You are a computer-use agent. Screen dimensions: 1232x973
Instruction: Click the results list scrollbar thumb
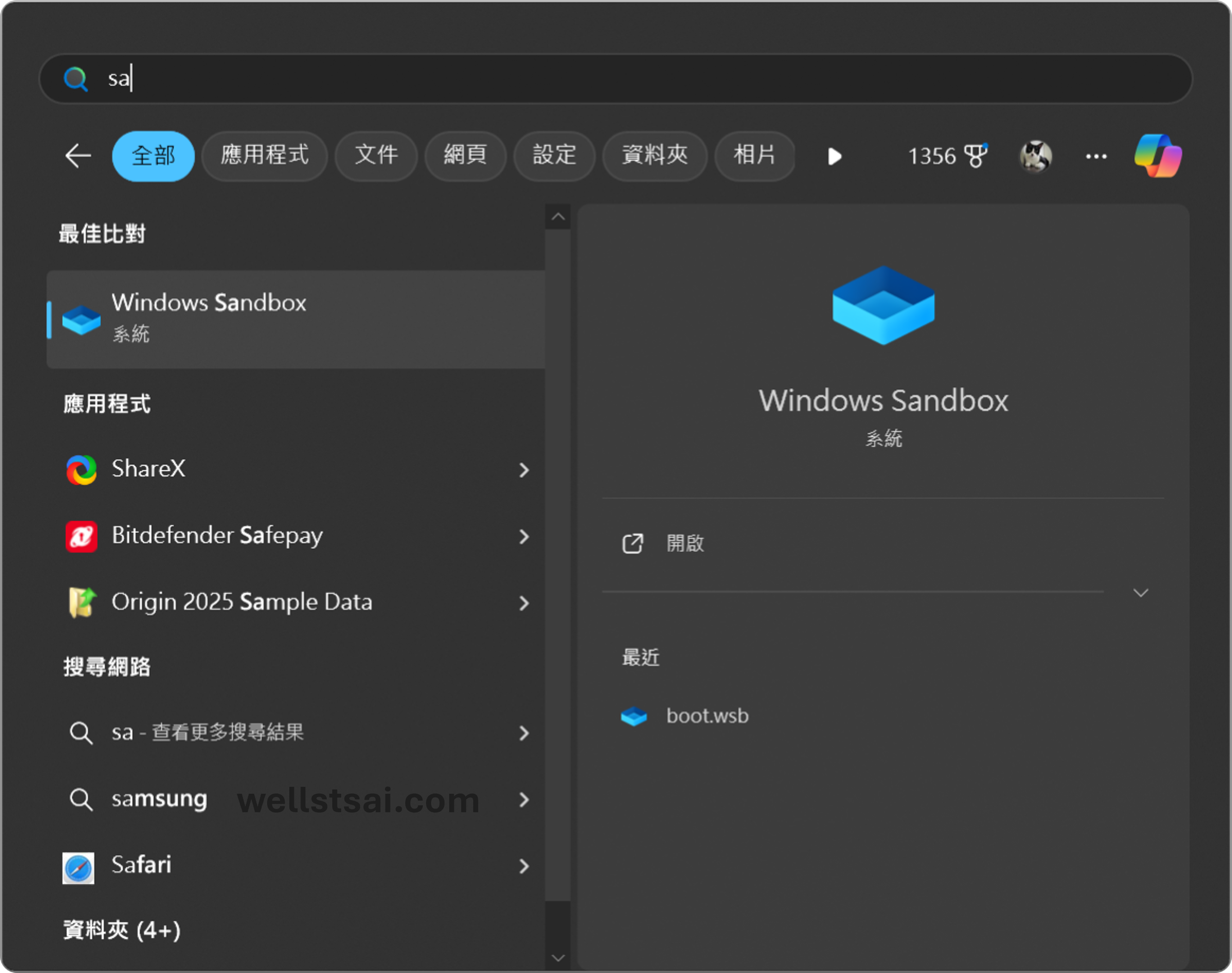pos(558,565)
